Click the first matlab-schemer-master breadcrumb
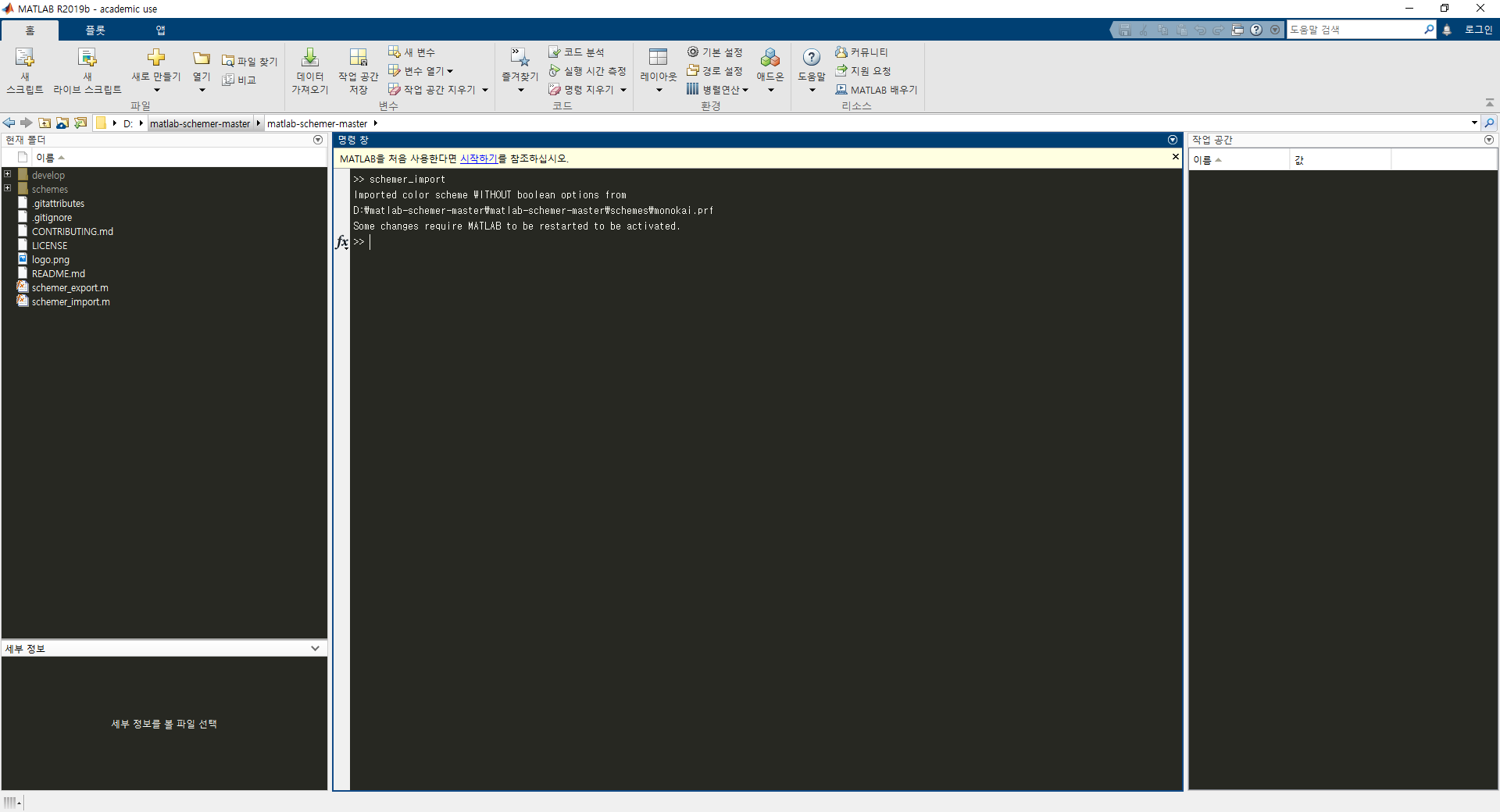 [x=200, y=123]
